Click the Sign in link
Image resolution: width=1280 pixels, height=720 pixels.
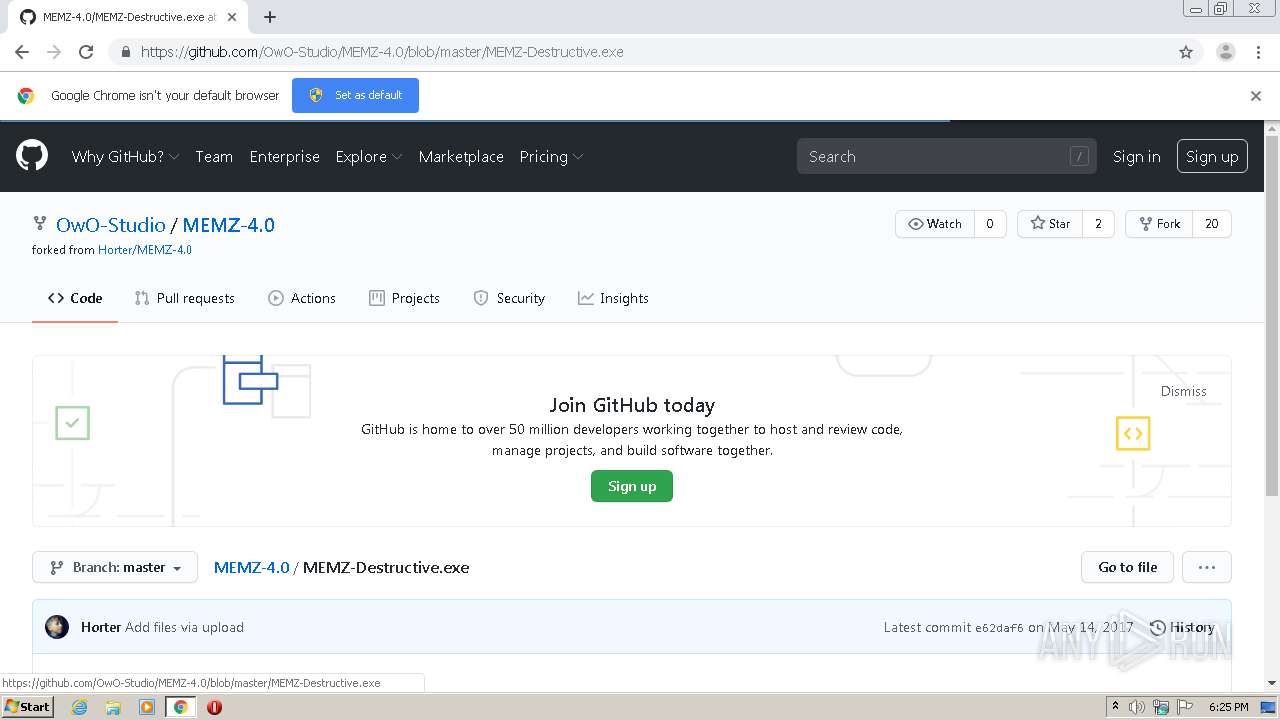[1137, 156]
